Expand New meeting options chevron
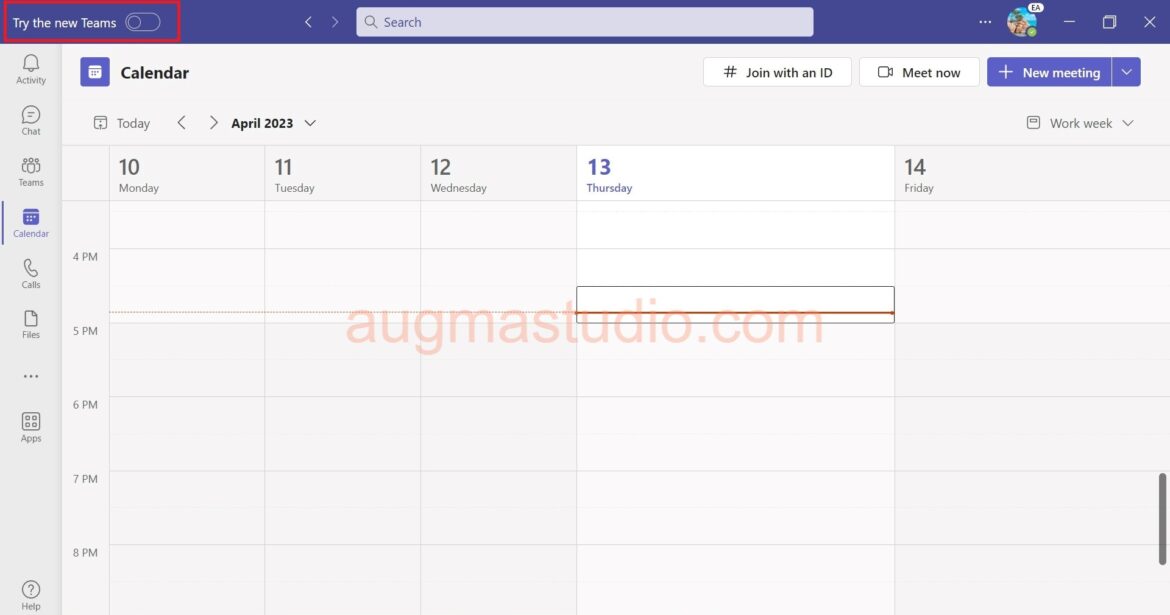 coord(1127,71)
